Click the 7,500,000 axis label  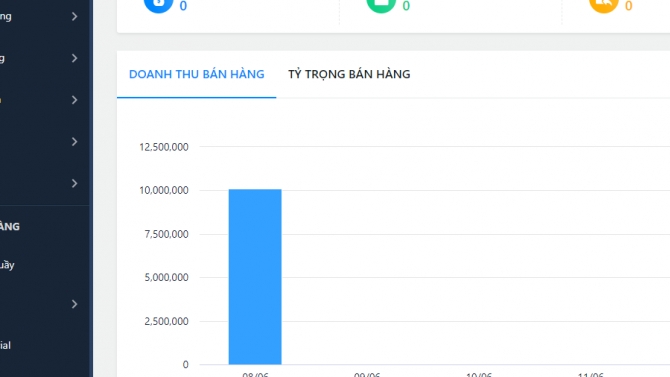[166, 234]
